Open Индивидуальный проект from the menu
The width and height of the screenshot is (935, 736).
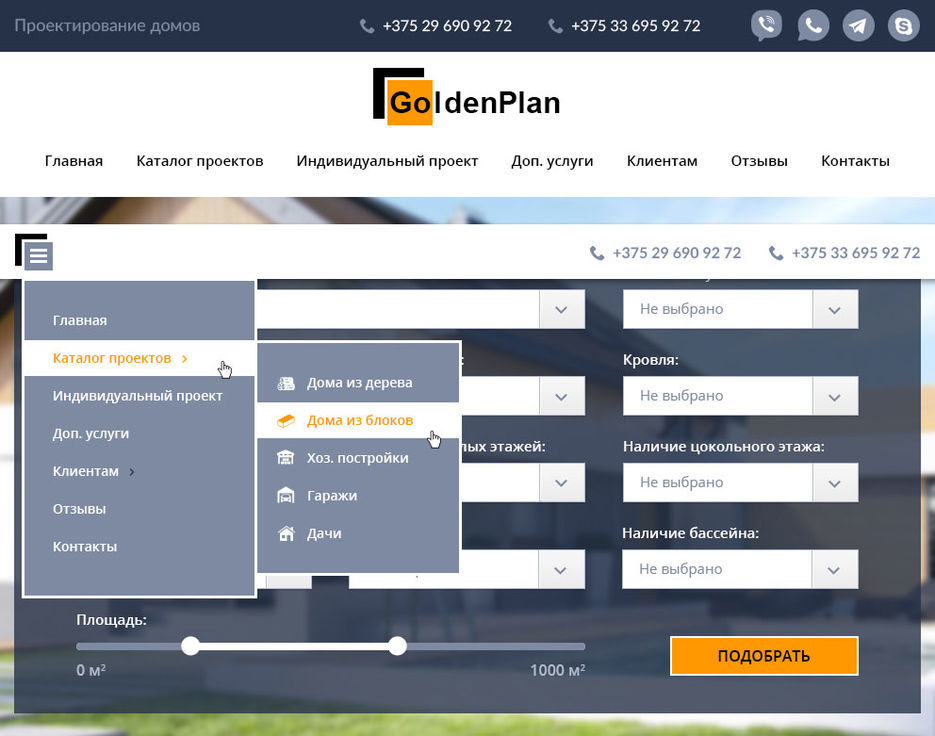coord(137,395)
